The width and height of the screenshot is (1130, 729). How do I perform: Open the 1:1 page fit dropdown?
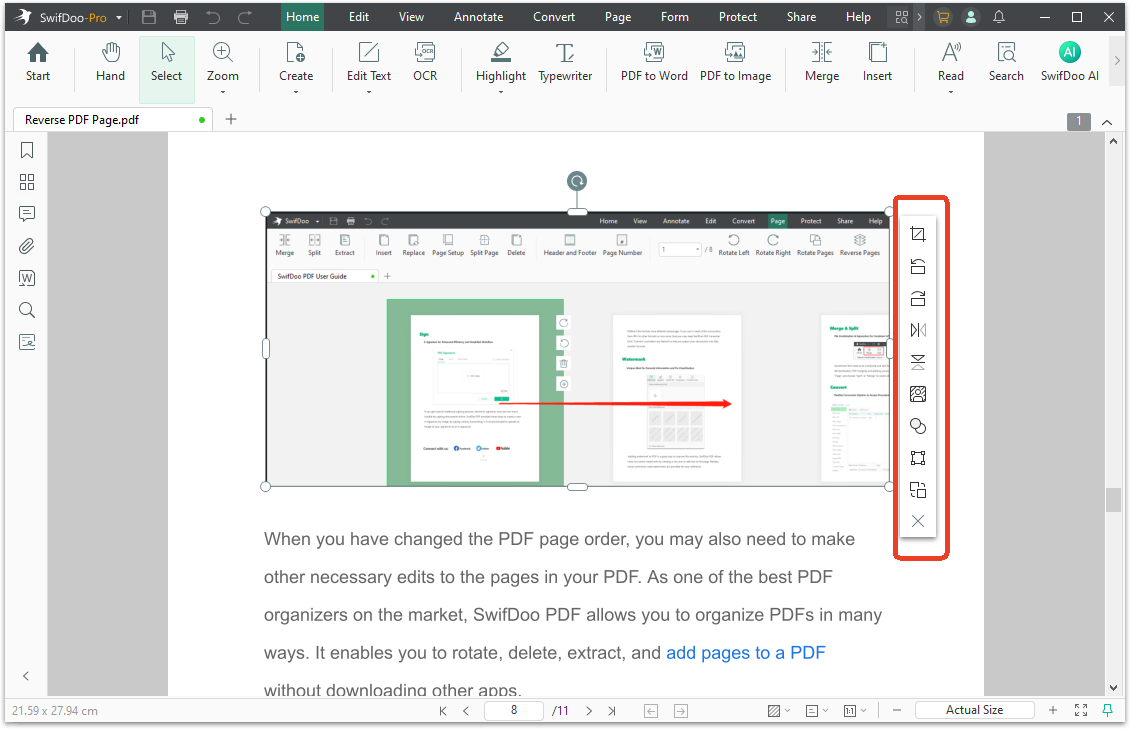coord(855,710)
